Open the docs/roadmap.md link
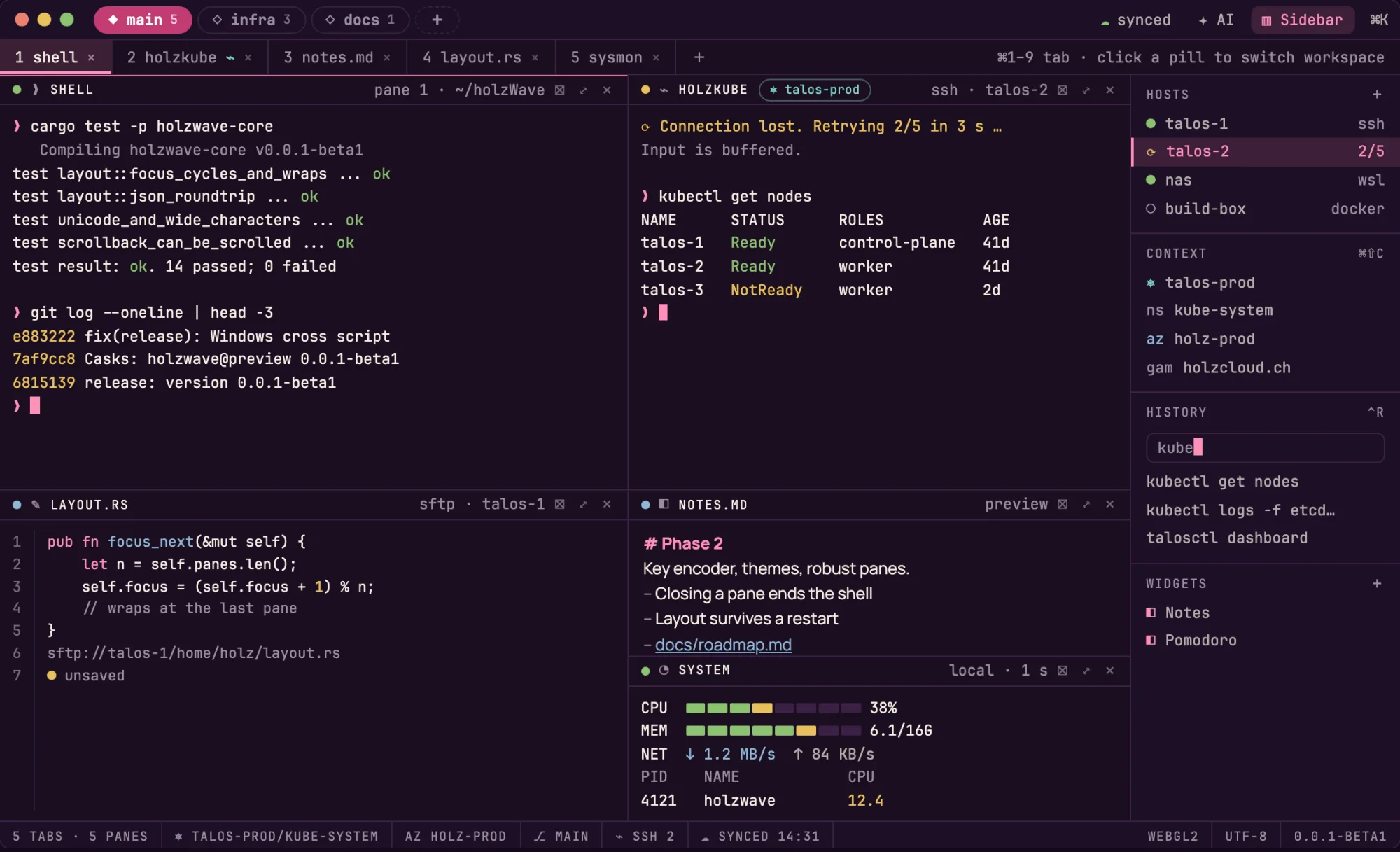Viewport: 1400px width, 852px height. point(723,645)
